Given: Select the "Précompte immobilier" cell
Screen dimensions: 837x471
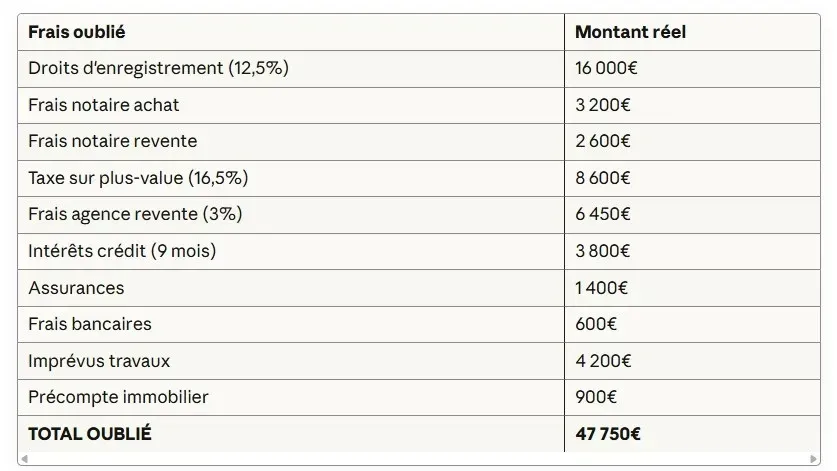Looking at the screenshot, I should coord(118,397).
